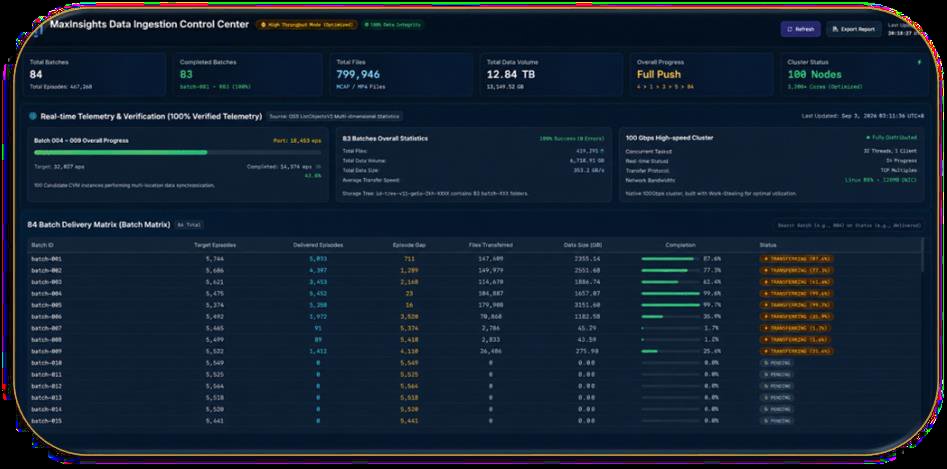Image resolution: width=947 pixels, height=469 pixels.
Task: Click the Transferring status badge for batch-001
Action: (797, 259)
